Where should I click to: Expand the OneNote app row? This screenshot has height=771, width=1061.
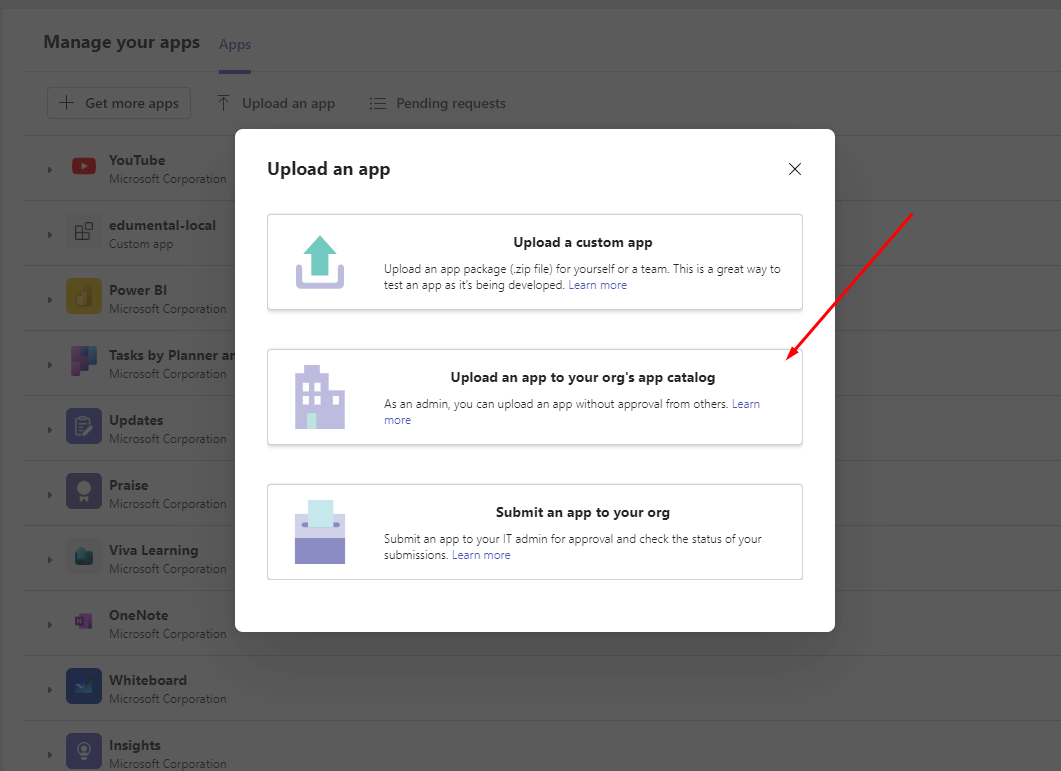point(49,624)
